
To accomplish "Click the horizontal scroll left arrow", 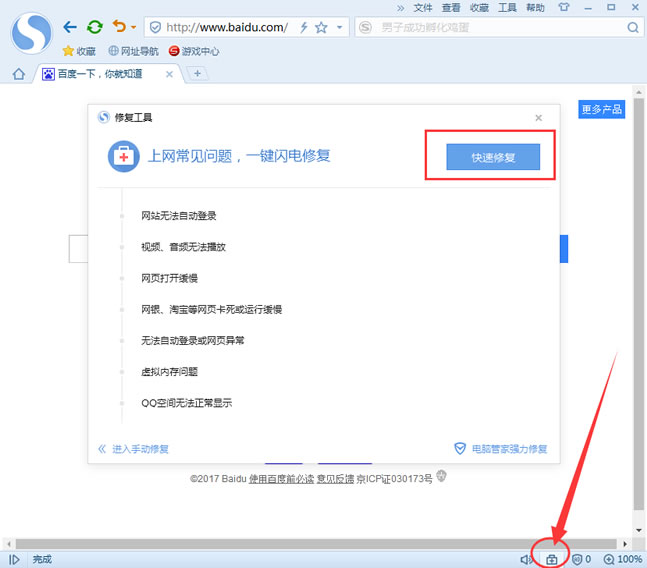I will [x=9, y=544].
